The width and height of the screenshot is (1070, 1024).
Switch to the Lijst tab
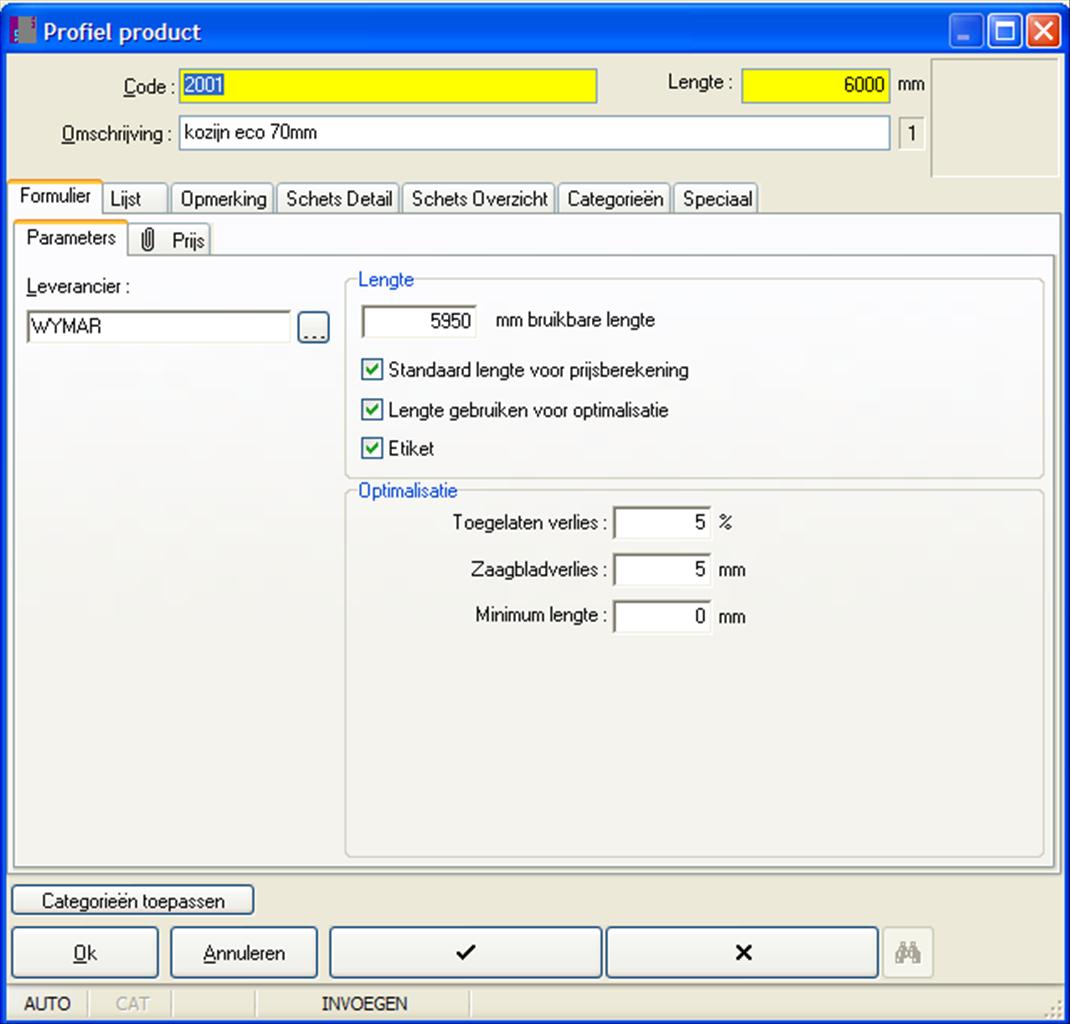pos(134,199)
